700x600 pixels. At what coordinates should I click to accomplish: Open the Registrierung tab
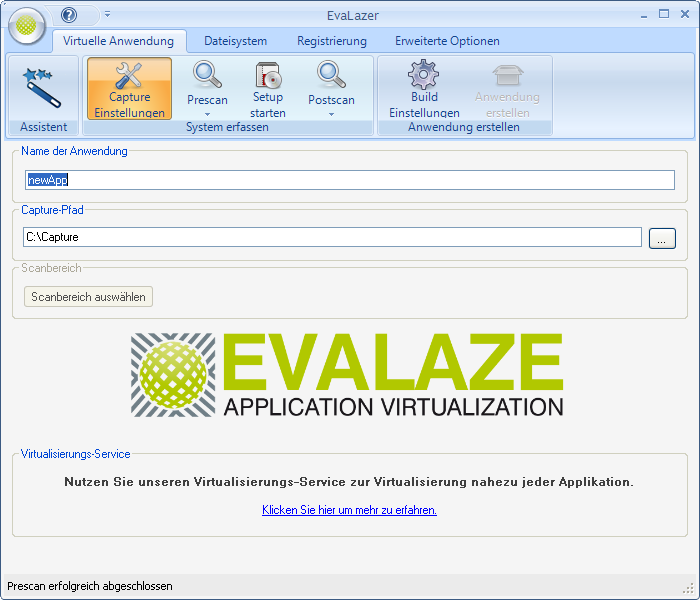(332, 41)
